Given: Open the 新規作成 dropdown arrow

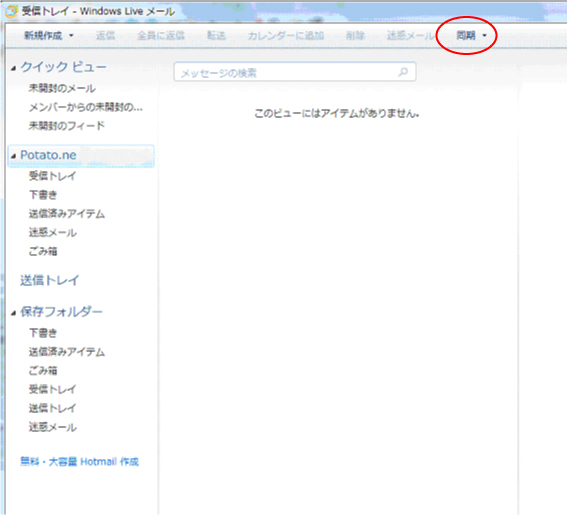Looking at the screenshot, I should coord(71,35).
